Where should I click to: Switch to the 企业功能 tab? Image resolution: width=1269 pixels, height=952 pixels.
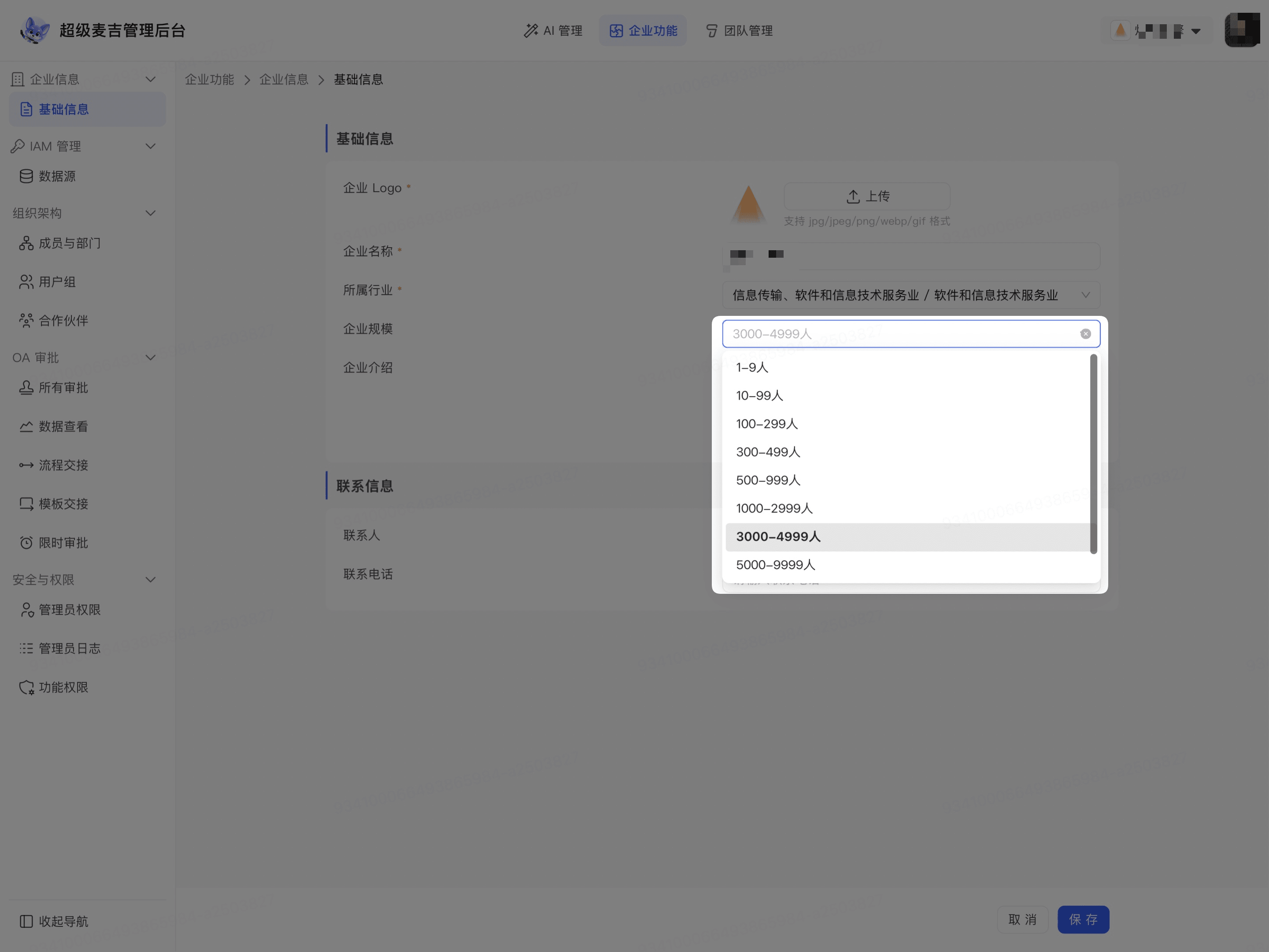pyautogui.click(x=643, y=30)
